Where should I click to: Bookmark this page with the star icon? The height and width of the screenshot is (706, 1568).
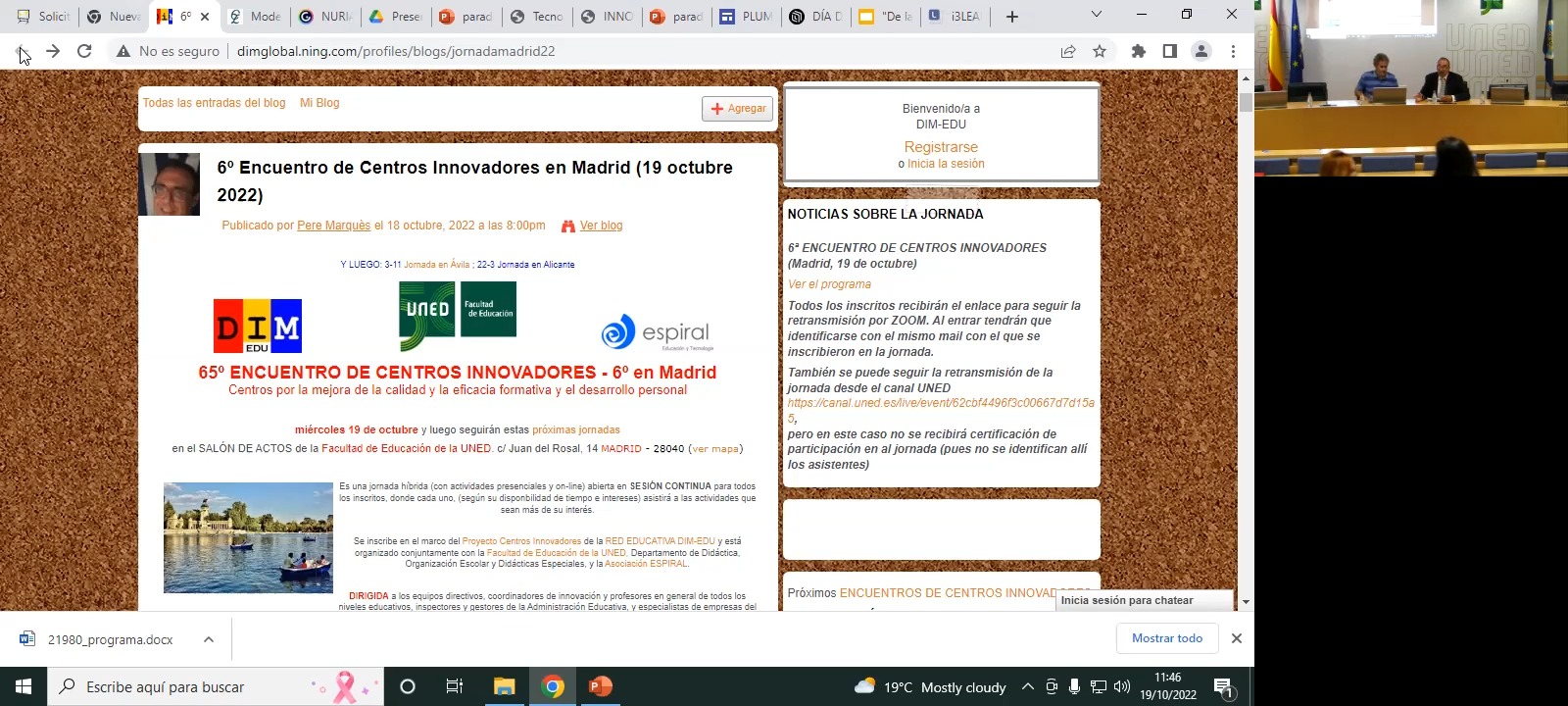[1100, 51]
